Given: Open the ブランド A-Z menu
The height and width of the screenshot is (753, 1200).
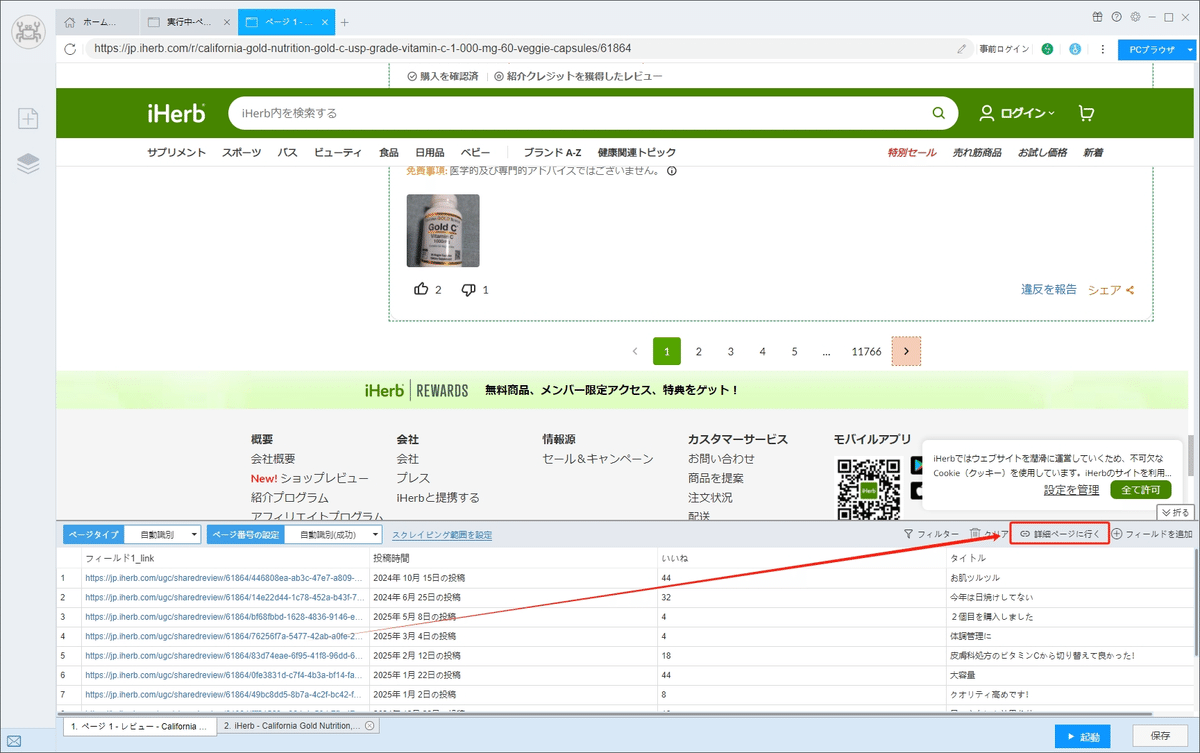Looking at the screenshot, I should coord(552,152).
